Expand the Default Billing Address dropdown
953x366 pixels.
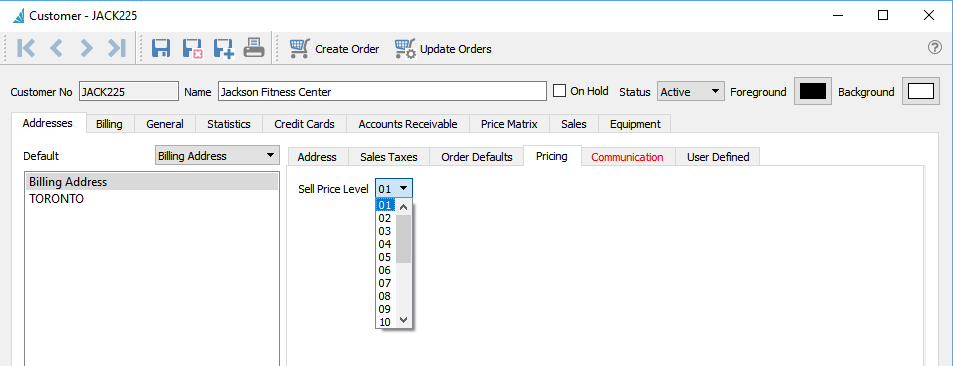218,156
